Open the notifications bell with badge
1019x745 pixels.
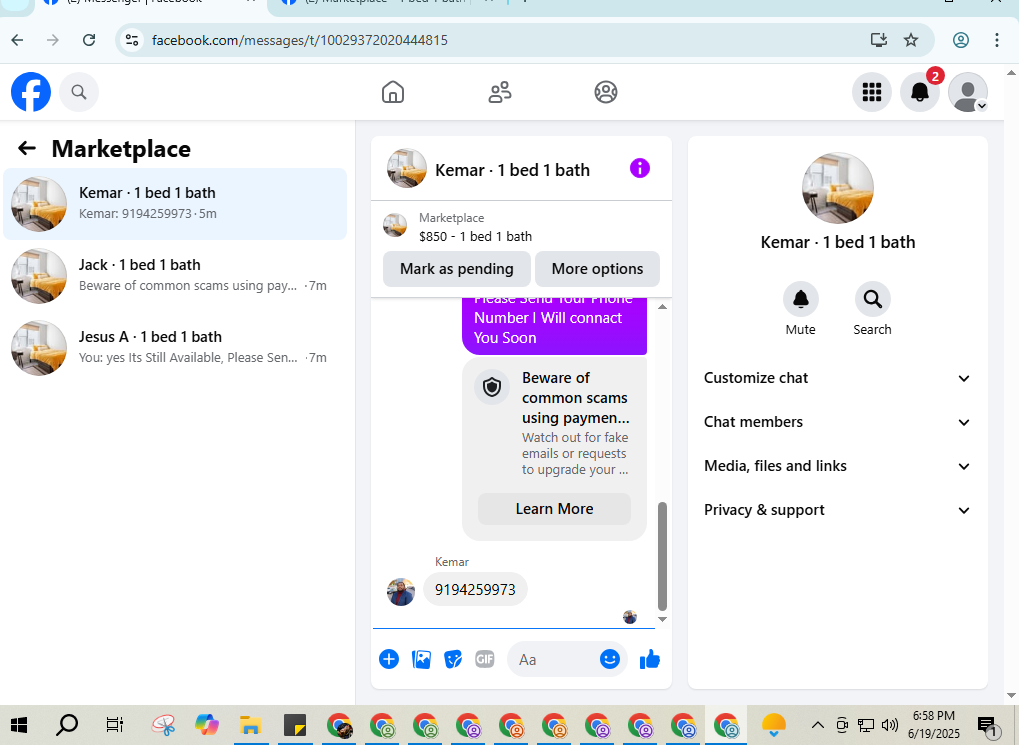920,92
